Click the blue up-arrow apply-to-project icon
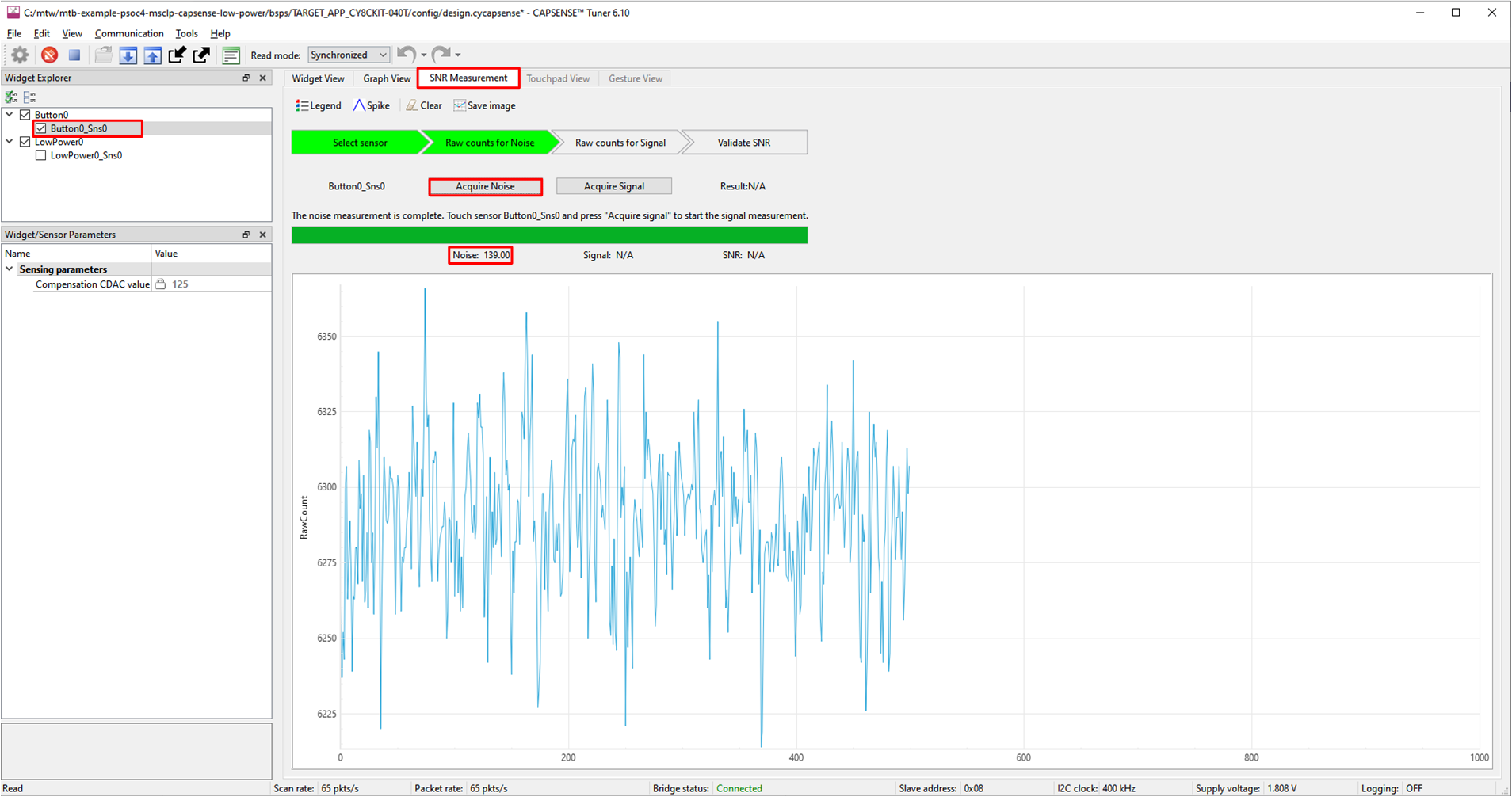Screen dimensions: 1512x797 tap(152, 55)
